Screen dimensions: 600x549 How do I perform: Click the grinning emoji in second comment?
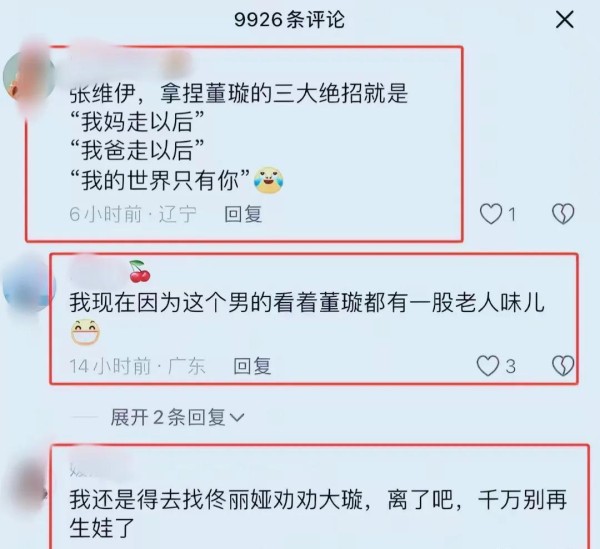pyautogui.click(x=86, y=332)
